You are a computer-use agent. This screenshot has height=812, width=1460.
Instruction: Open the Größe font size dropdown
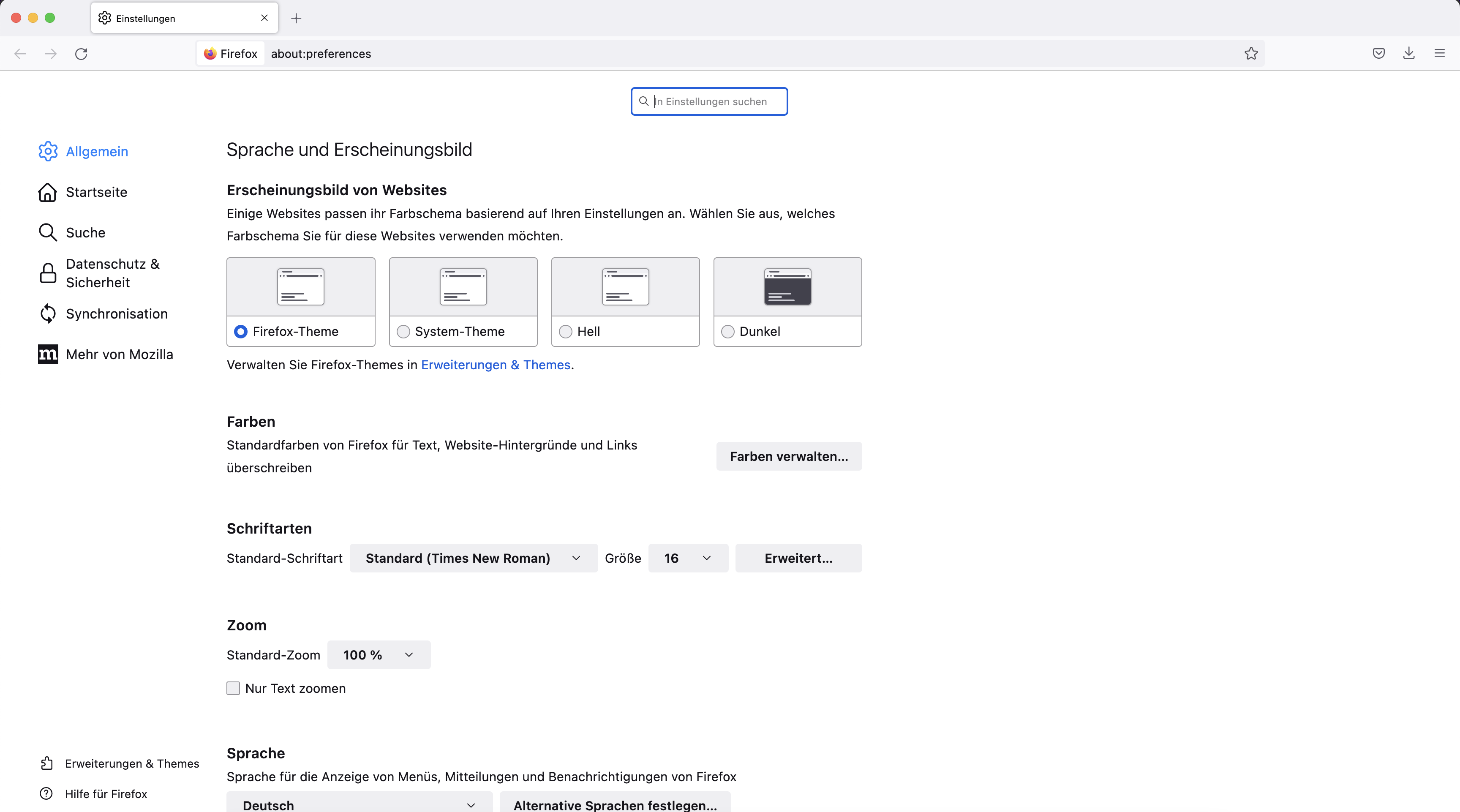688,558
